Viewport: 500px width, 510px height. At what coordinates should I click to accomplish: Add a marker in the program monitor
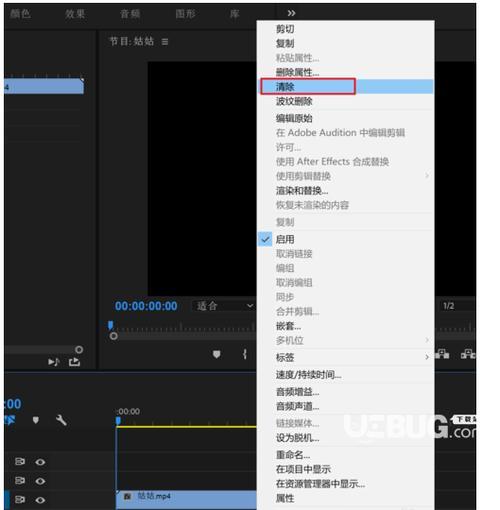[217, 354]
